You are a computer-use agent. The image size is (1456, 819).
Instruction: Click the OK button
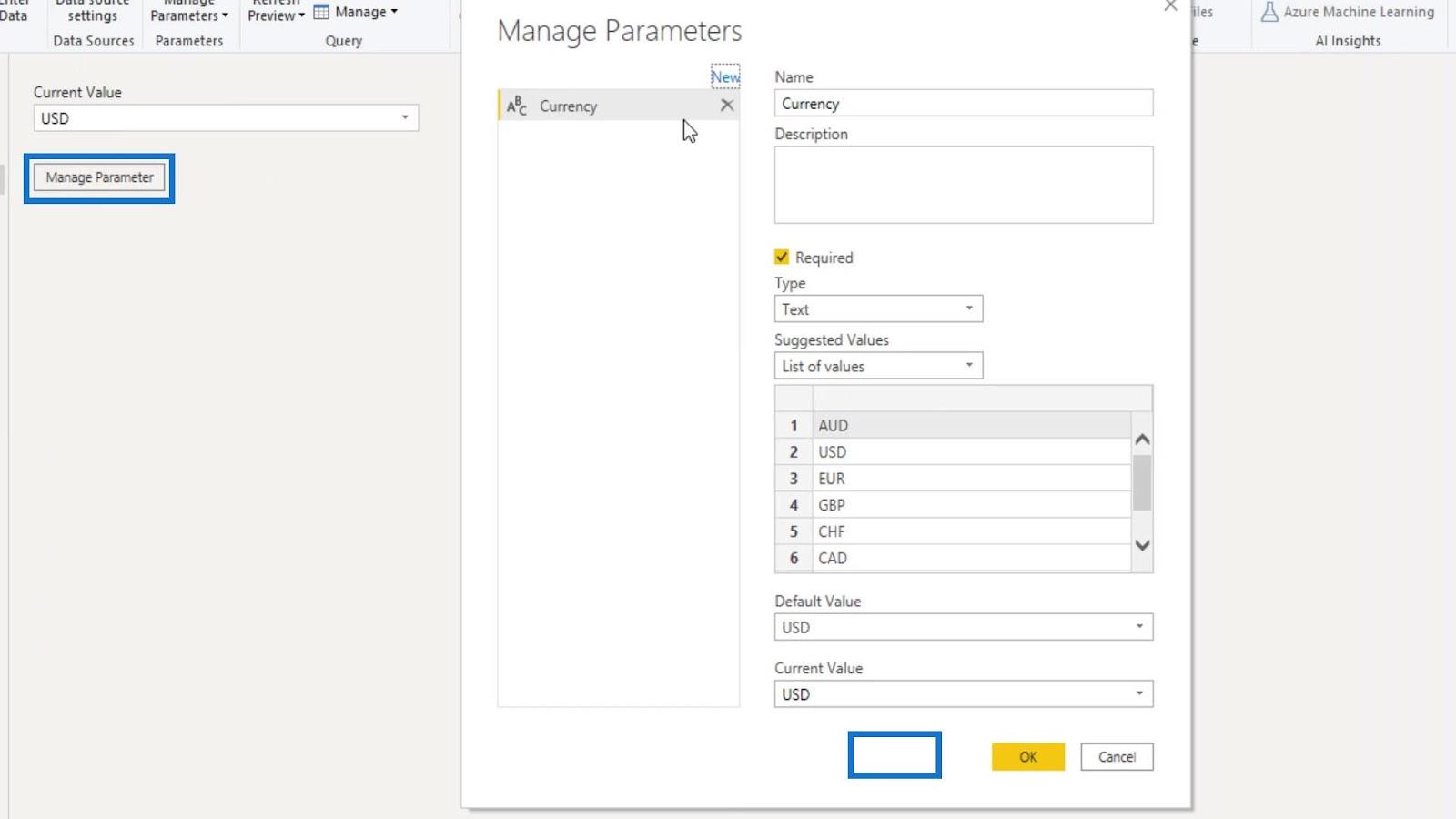tap(1028, 757)
